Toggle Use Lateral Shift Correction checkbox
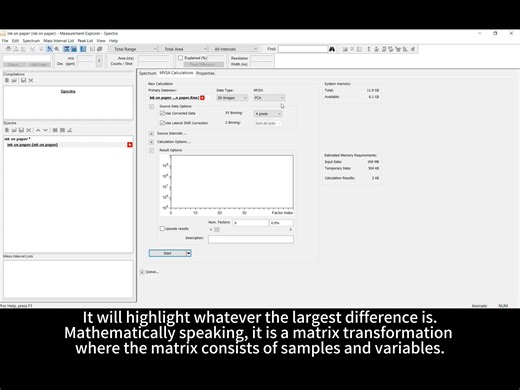Image resolution: width=520 pixels, height=390 pixels. point(162,123)
